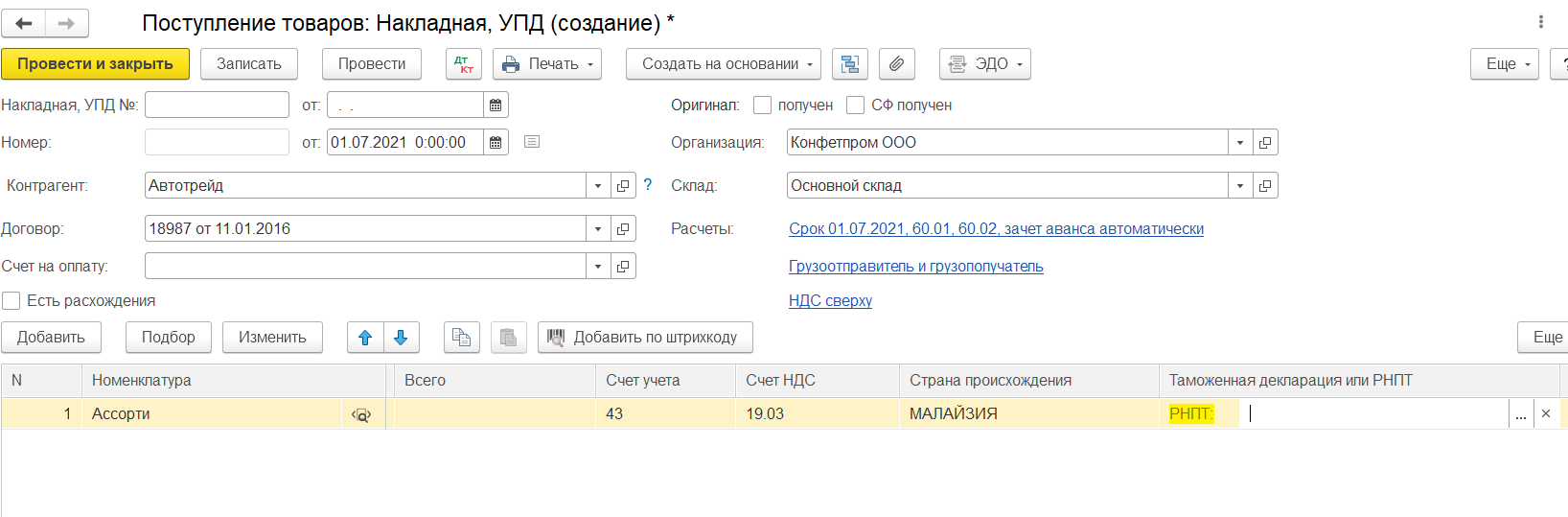The height and width of the screenshot is (517, 1568).
Task: Open the Договор dropdown list
Action: (x=598, y=229)
